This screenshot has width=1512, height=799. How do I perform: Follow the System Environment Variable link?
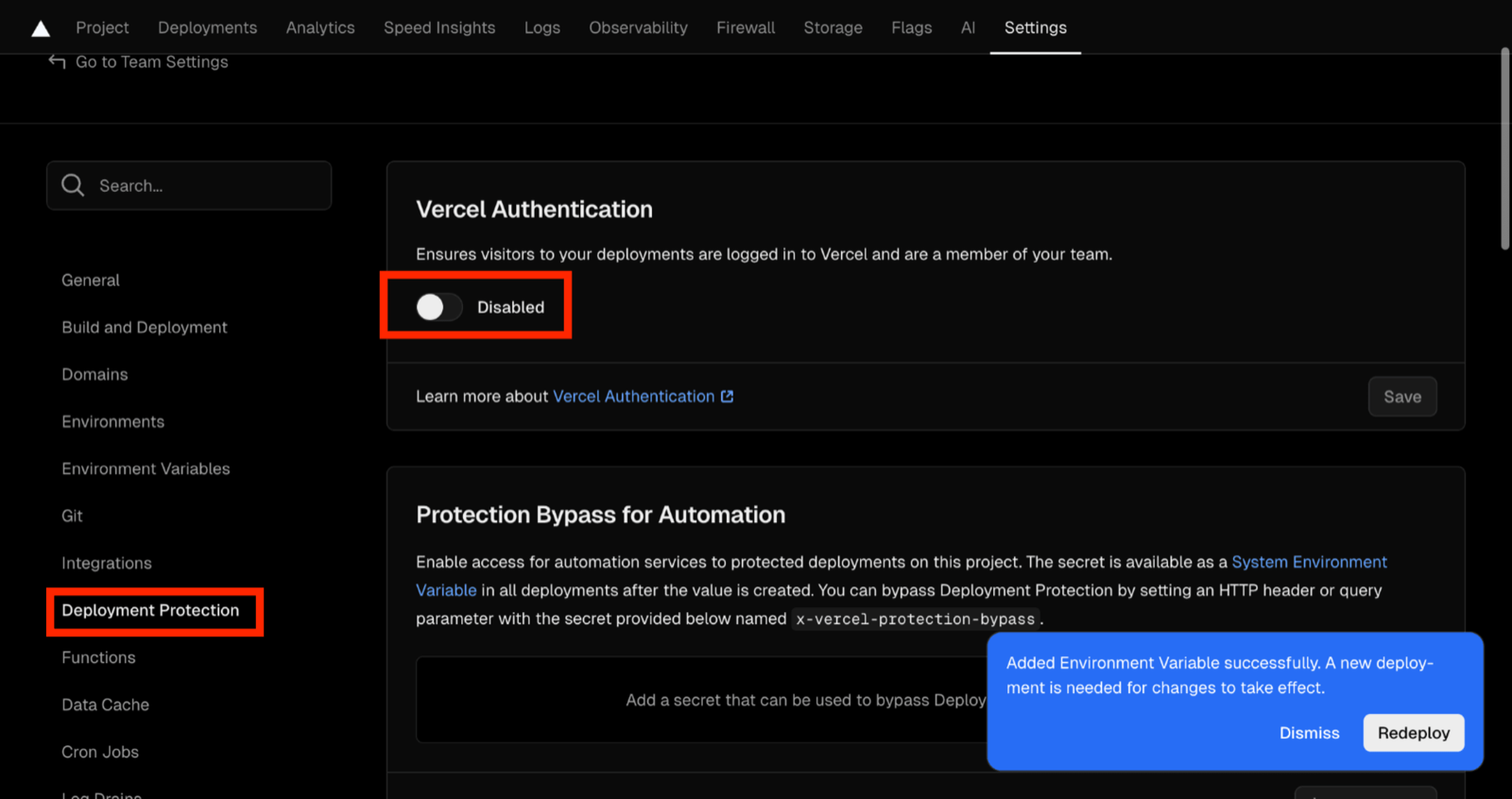(x=902, y=576)
